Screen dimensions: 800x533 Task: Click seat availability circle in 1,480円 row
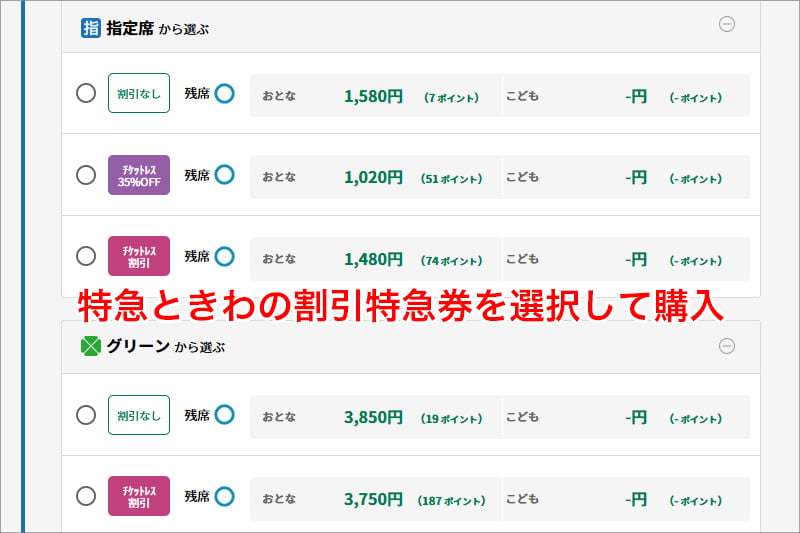(224, 256)
